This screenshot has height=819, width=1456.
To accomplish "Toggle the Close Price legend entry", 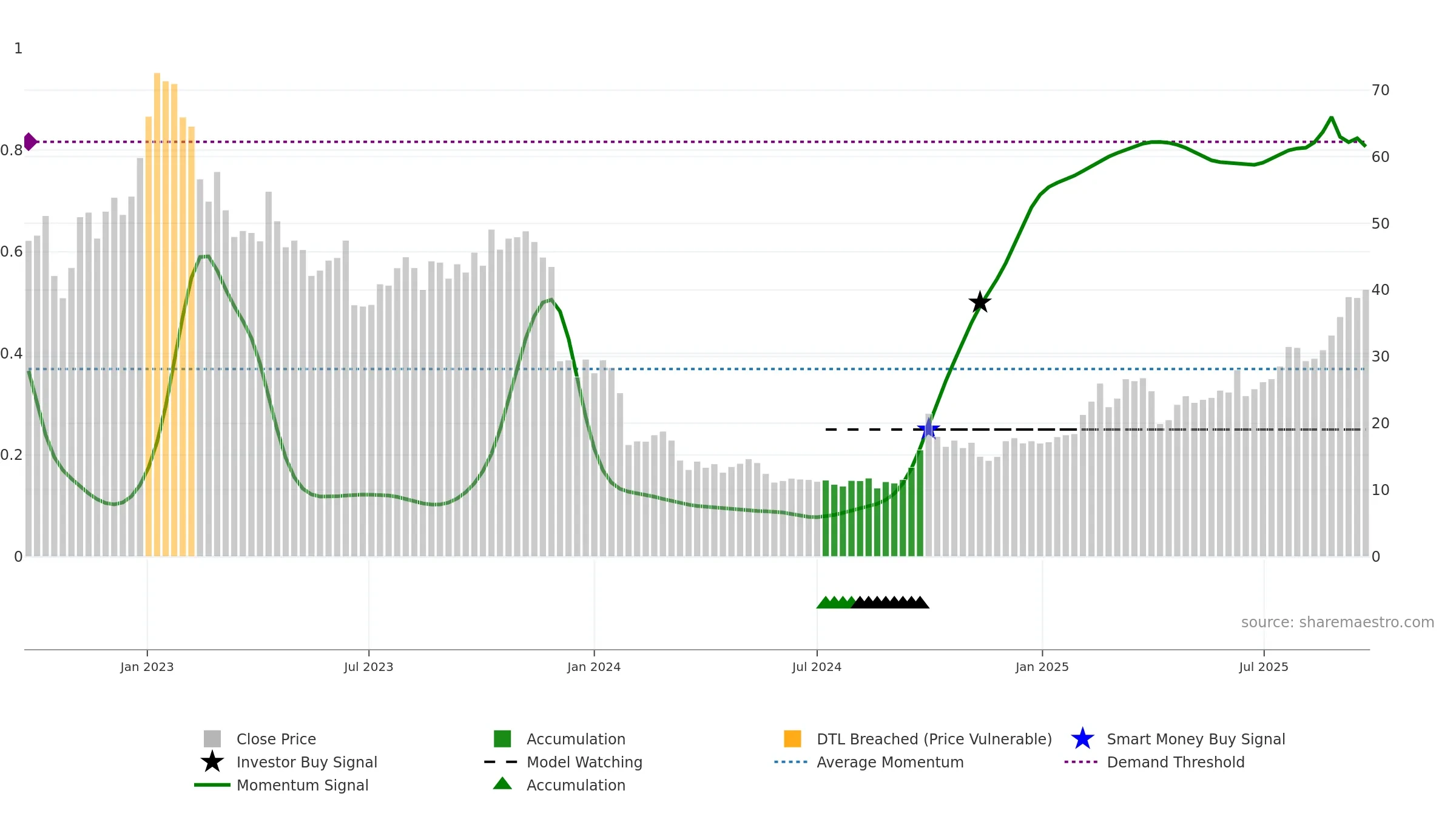I will (276, 739).
